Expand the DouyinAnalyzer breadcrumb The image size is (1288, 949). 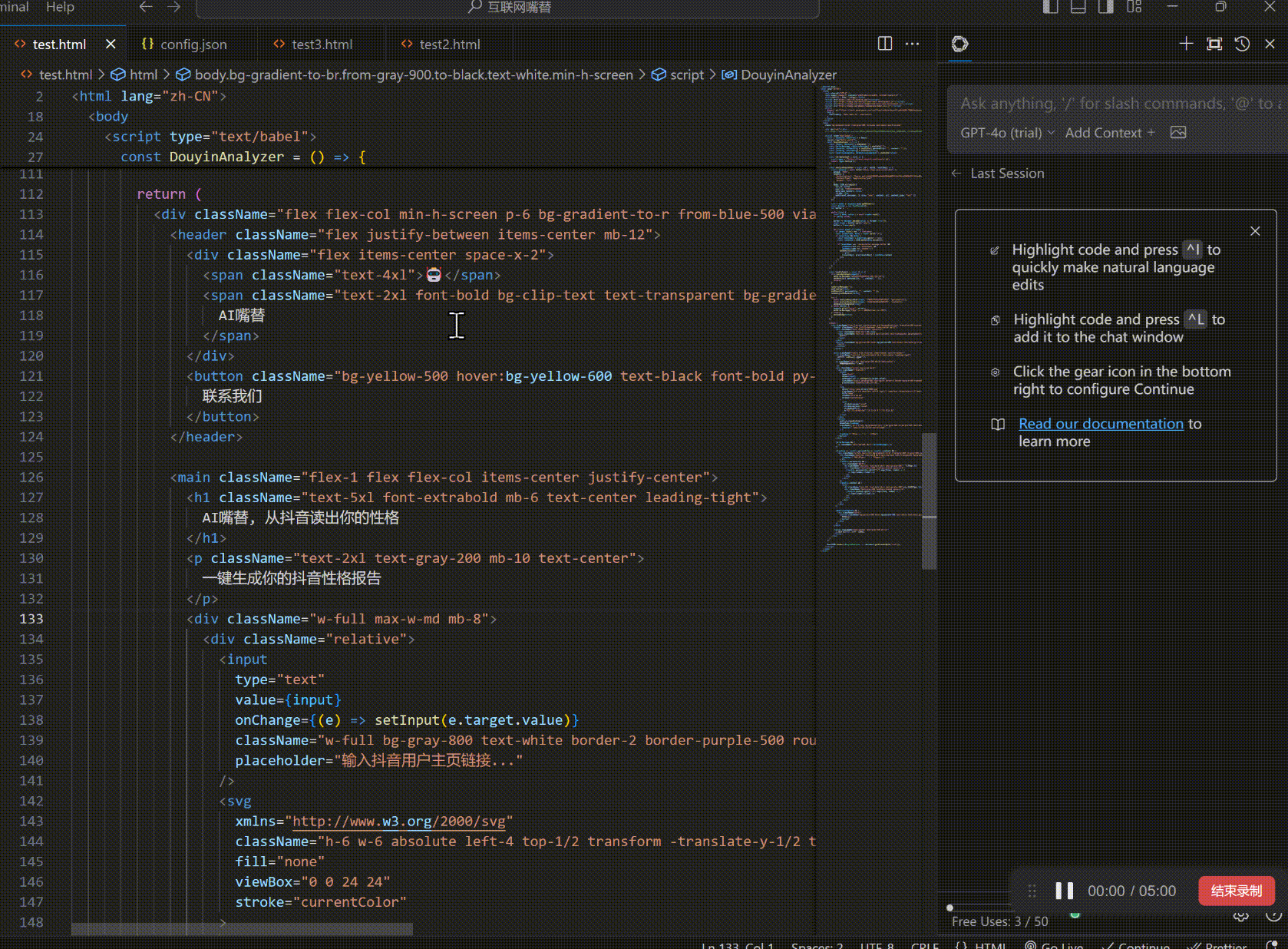[788, 74]
